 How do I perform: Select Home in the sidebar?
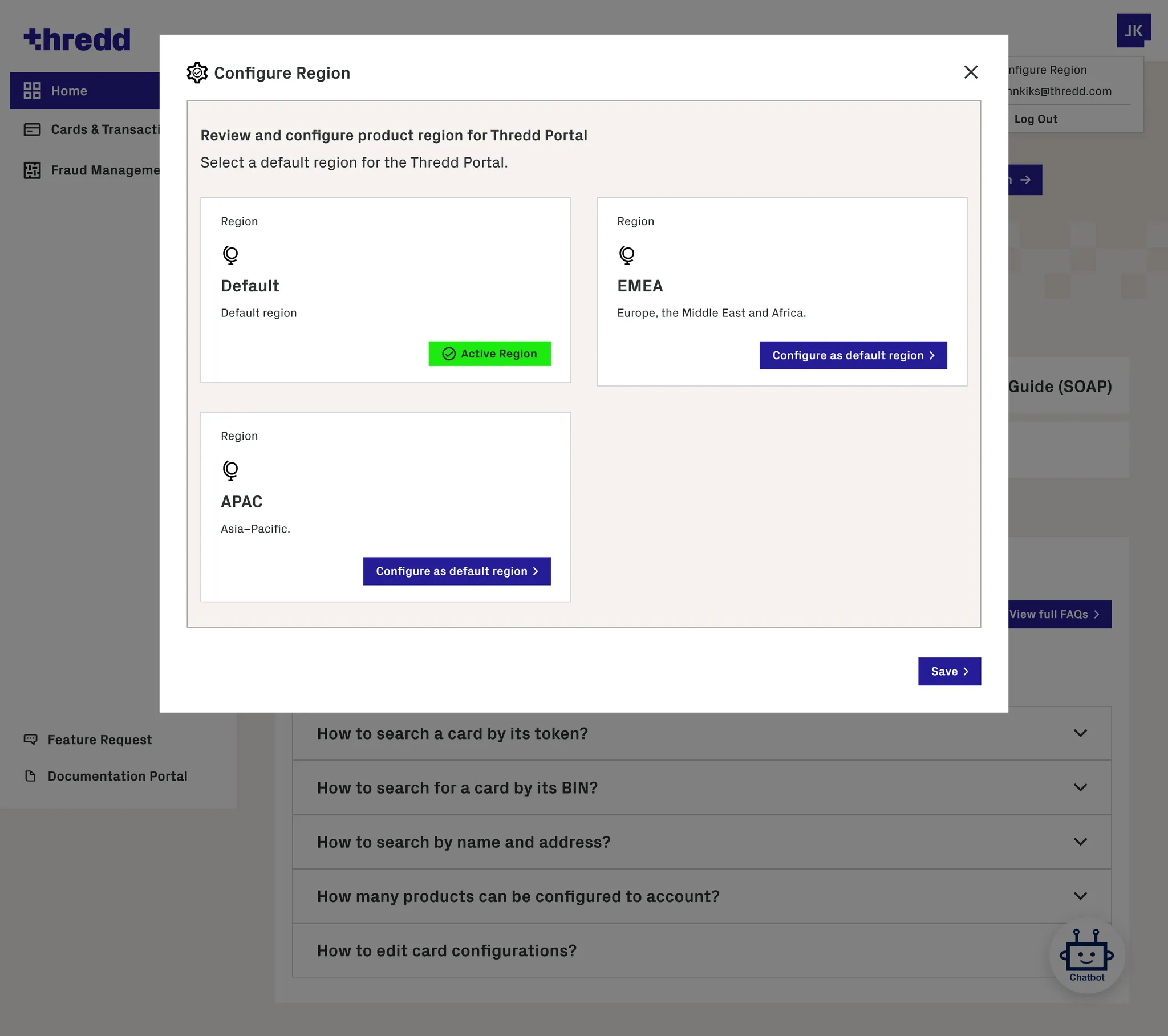[68, 91]
